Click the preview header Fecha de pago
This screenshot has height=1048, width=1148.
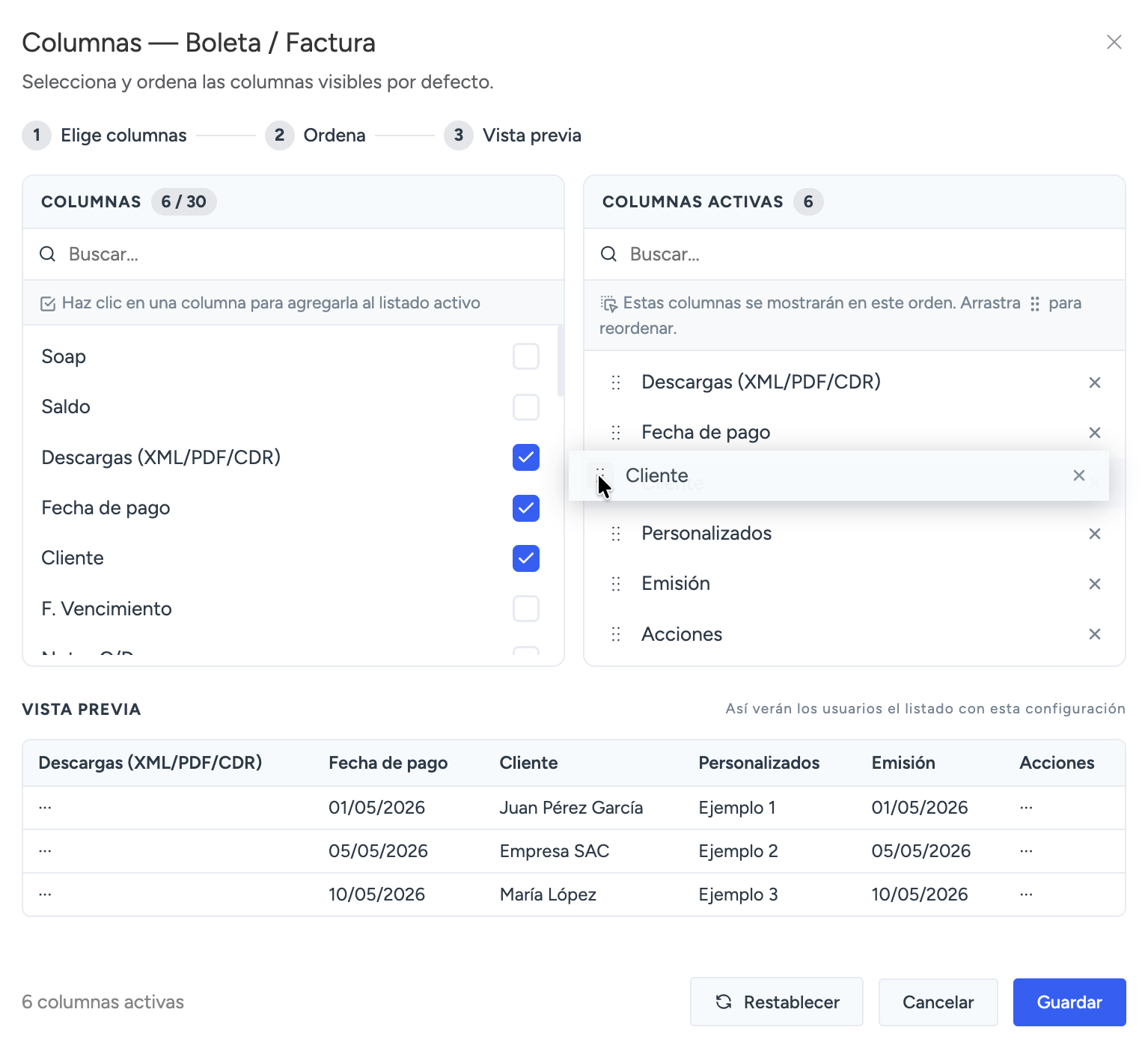388,763
